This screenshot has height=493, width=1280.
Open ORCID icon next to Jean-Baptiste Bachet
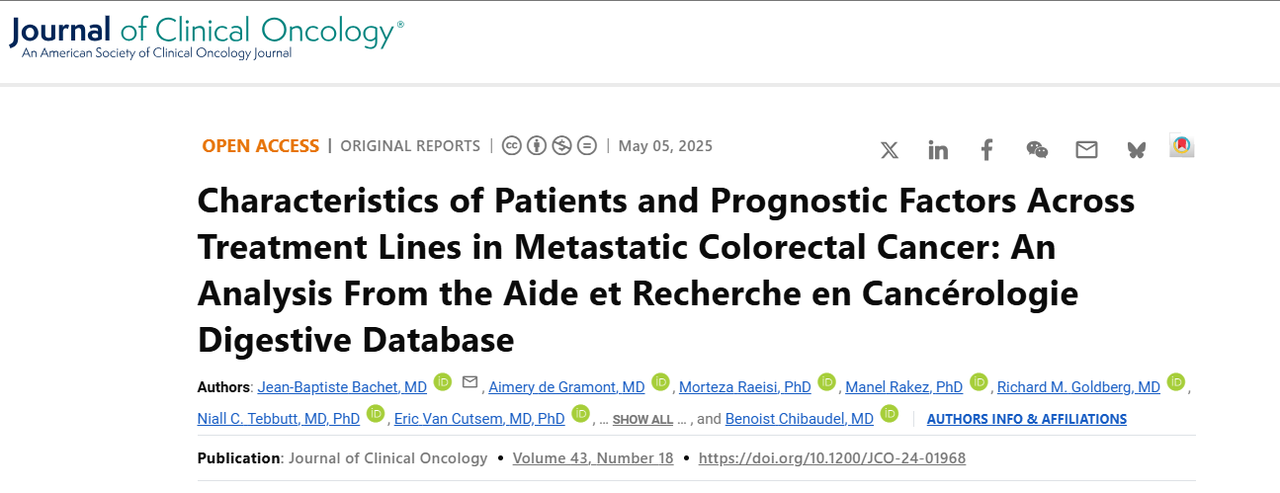tap(443, 382)
